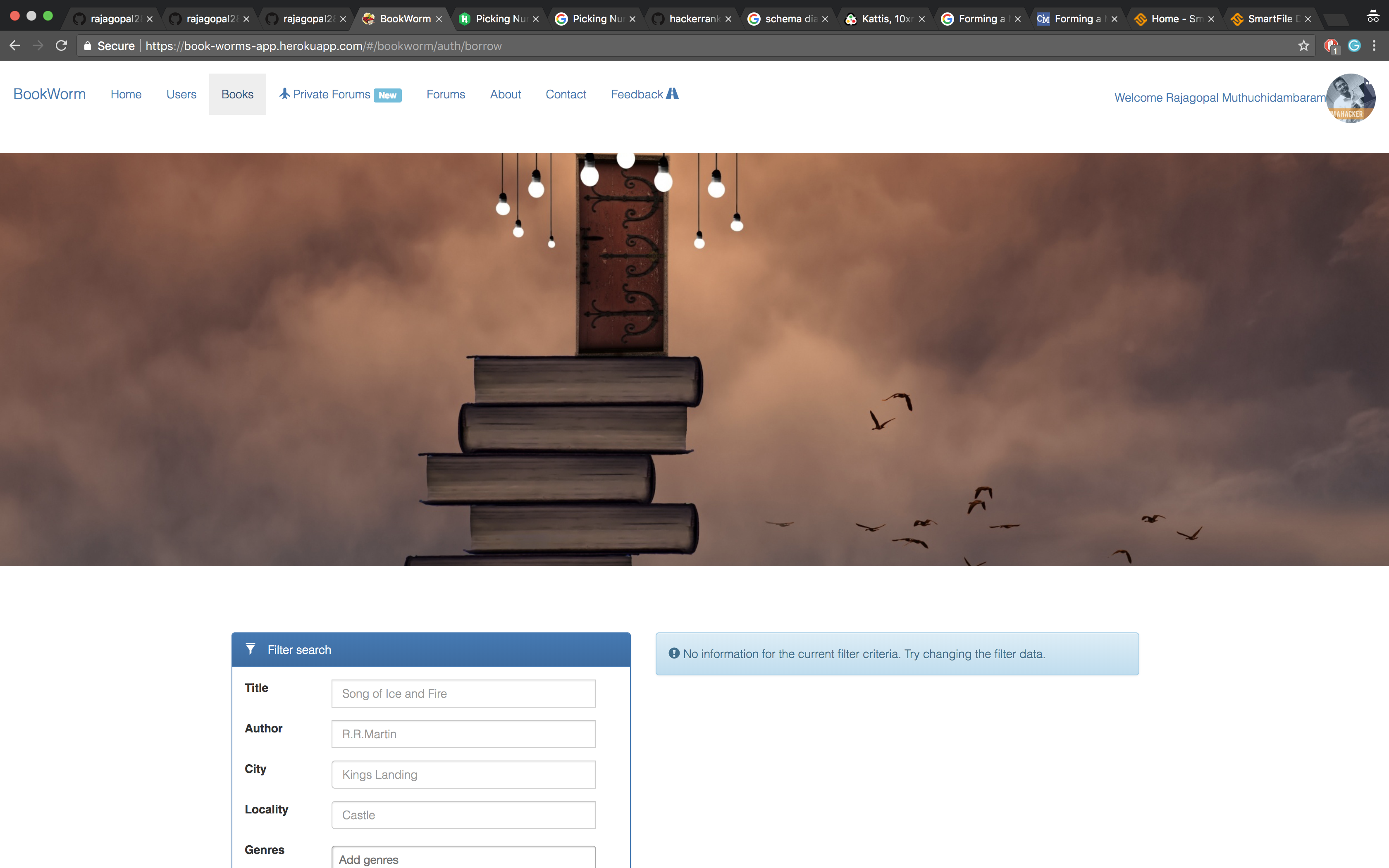Click the filter funnel icon
Image resolution: width=1389 pixels, height=868 pixels.
tap(250, 649)
